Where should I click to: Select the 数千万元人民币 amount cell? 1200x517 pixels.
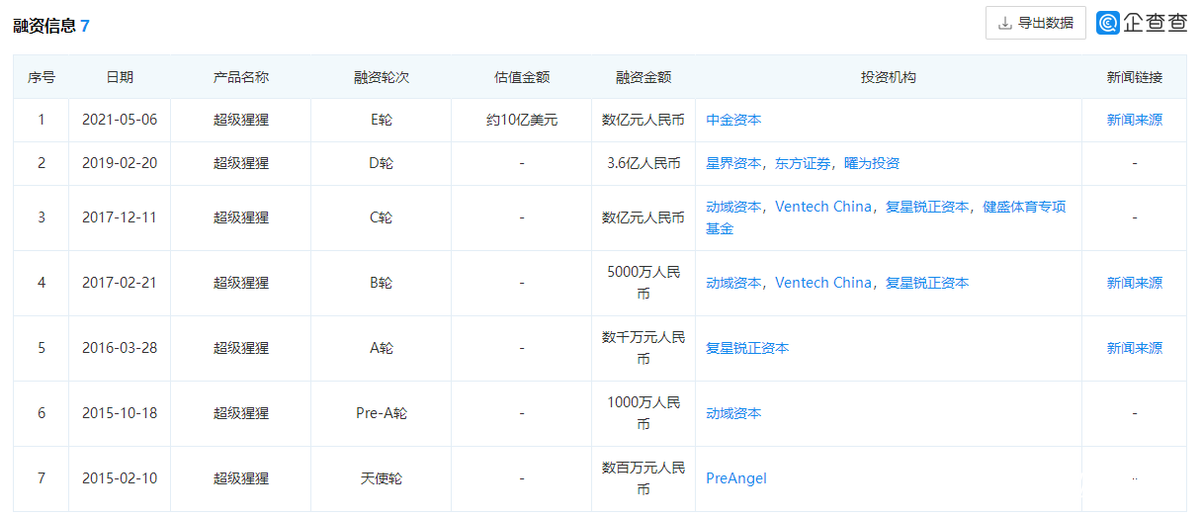pos(644,348)
